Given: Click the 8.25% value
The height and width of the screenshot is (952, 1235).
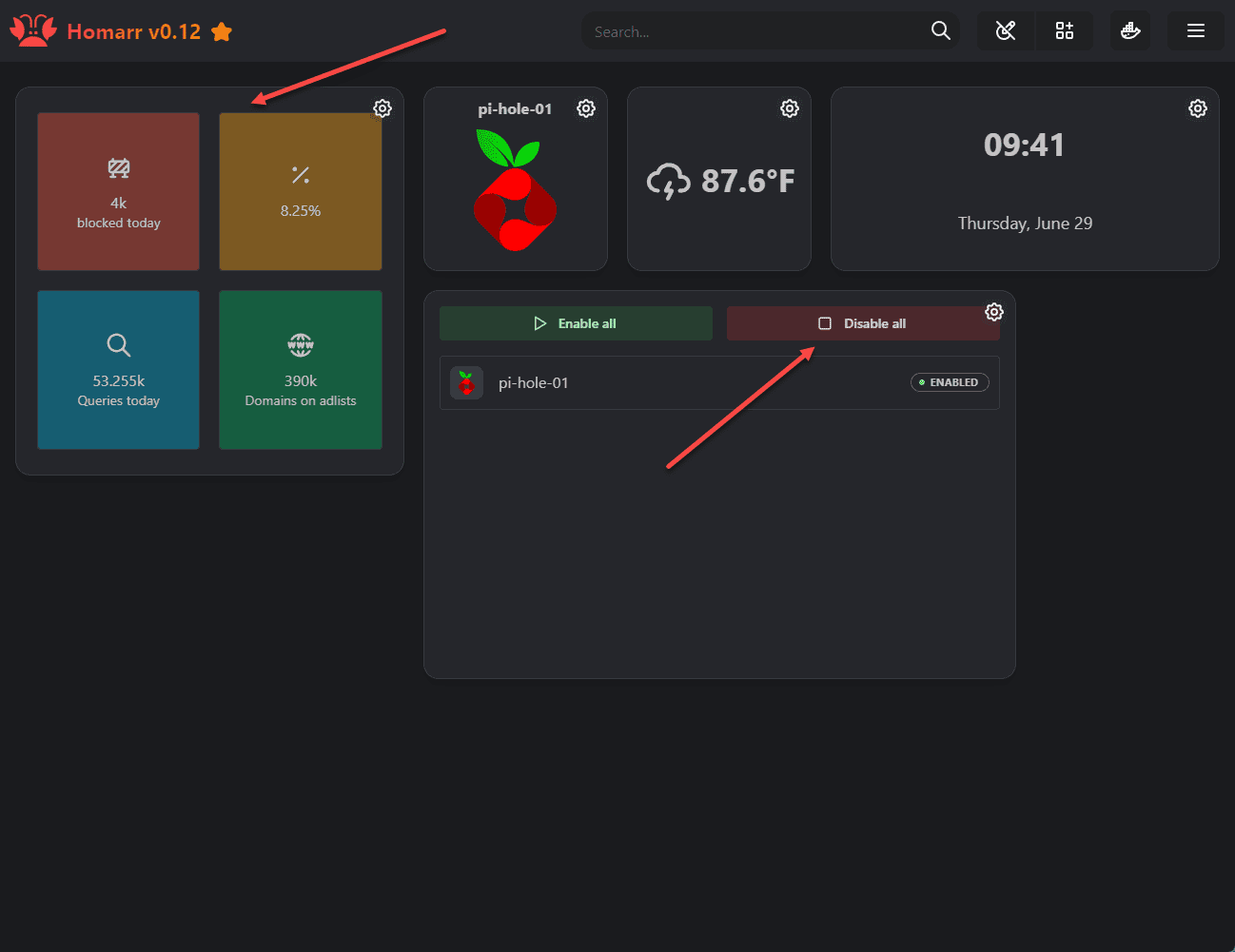Looking at the screenshot, I should coord(301,211).
